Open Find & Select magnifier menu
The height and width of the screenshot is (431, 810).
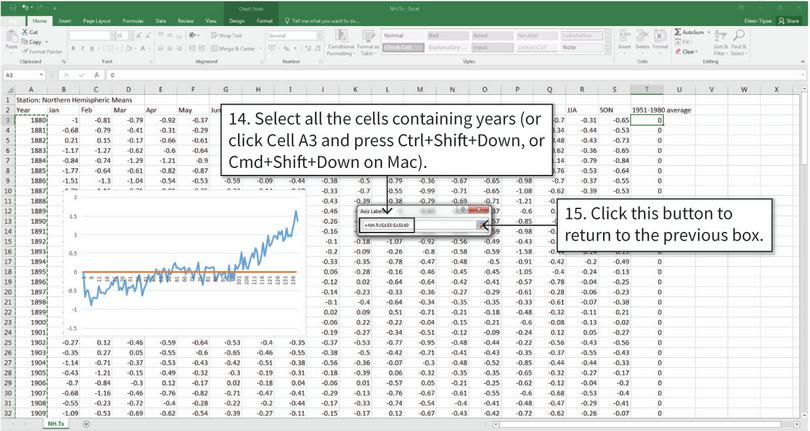738,42
